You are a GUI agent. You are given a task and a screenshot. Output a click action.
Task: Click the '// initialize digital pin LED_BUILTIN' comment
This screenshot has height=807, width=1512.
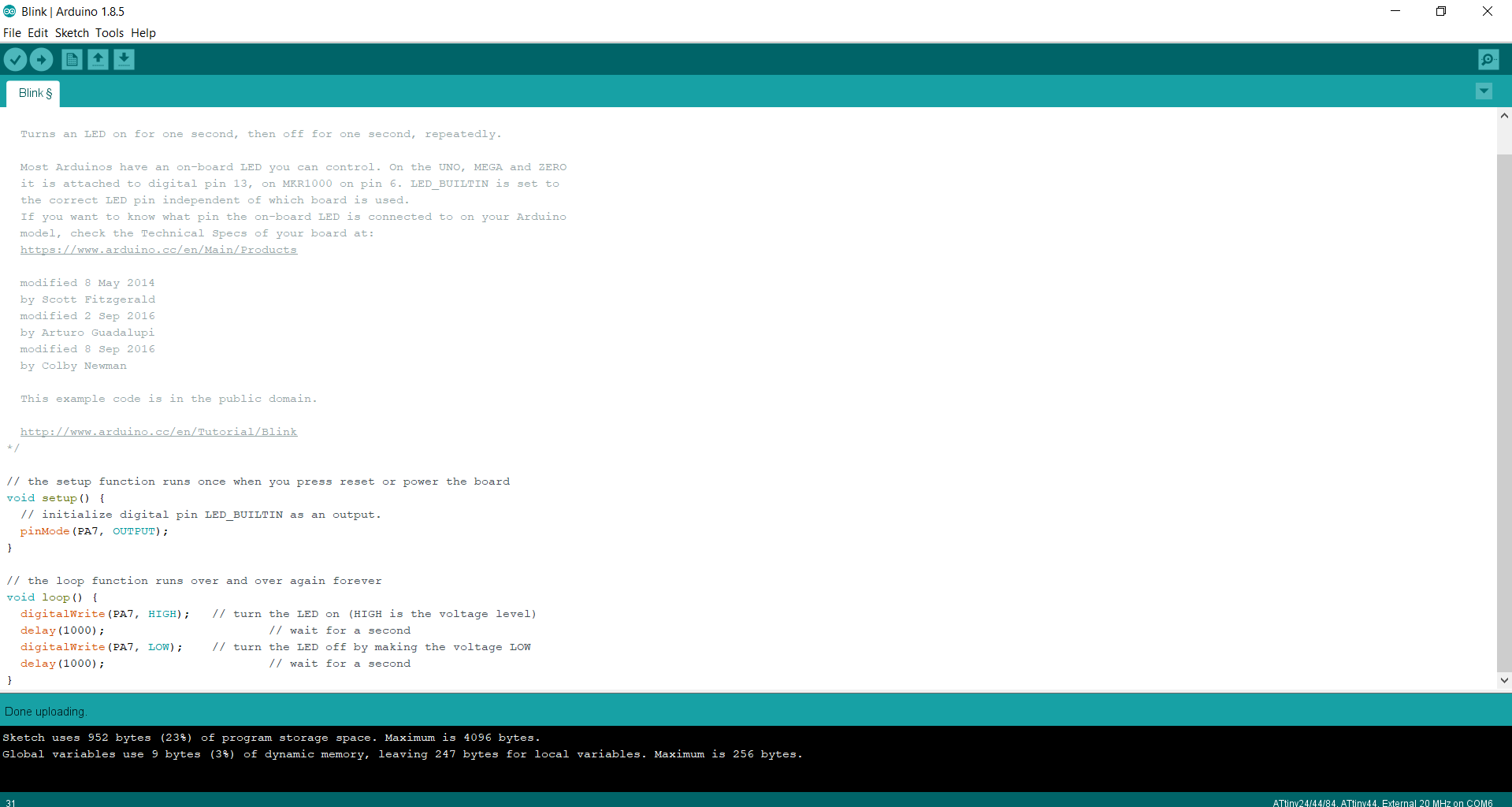201,515
